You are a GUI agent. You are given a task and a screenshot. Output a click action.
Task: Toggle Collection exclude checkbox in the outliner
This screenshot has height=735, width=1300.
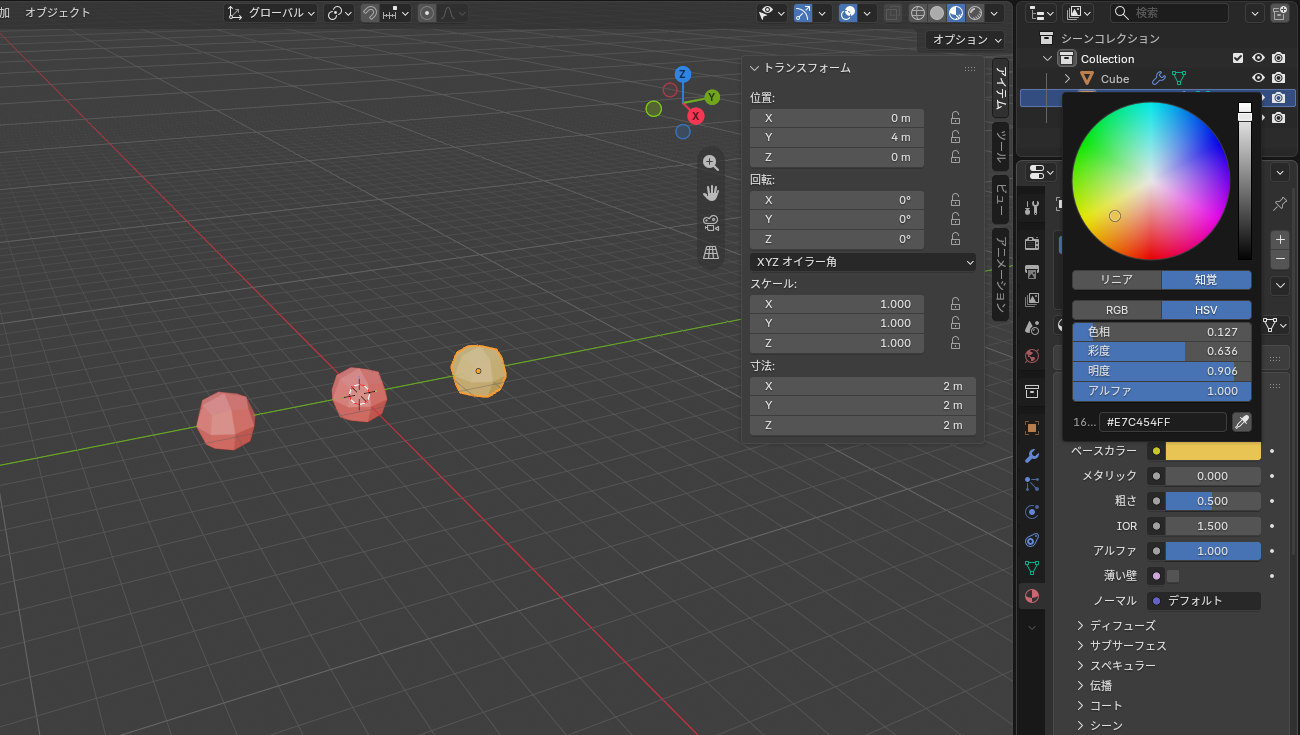[1238, 58]
